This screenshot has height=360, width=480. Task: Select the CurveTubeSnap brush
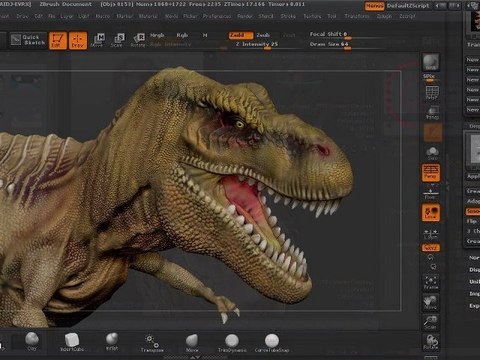272,343
